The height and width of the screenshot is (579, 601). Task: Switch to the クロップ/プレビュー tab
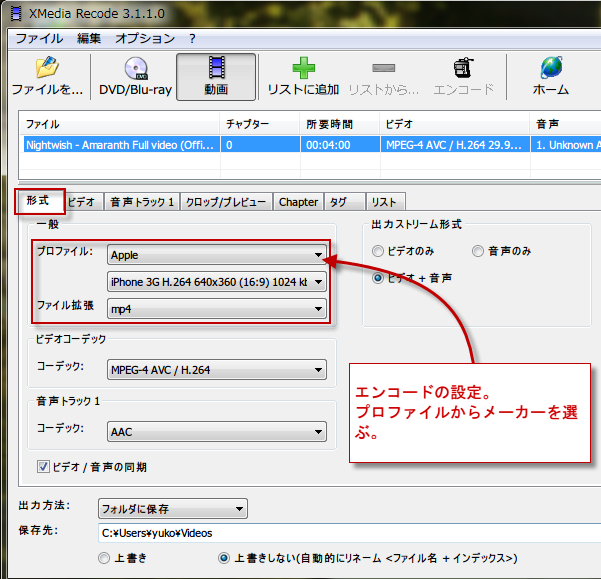(x=226, y=202)
